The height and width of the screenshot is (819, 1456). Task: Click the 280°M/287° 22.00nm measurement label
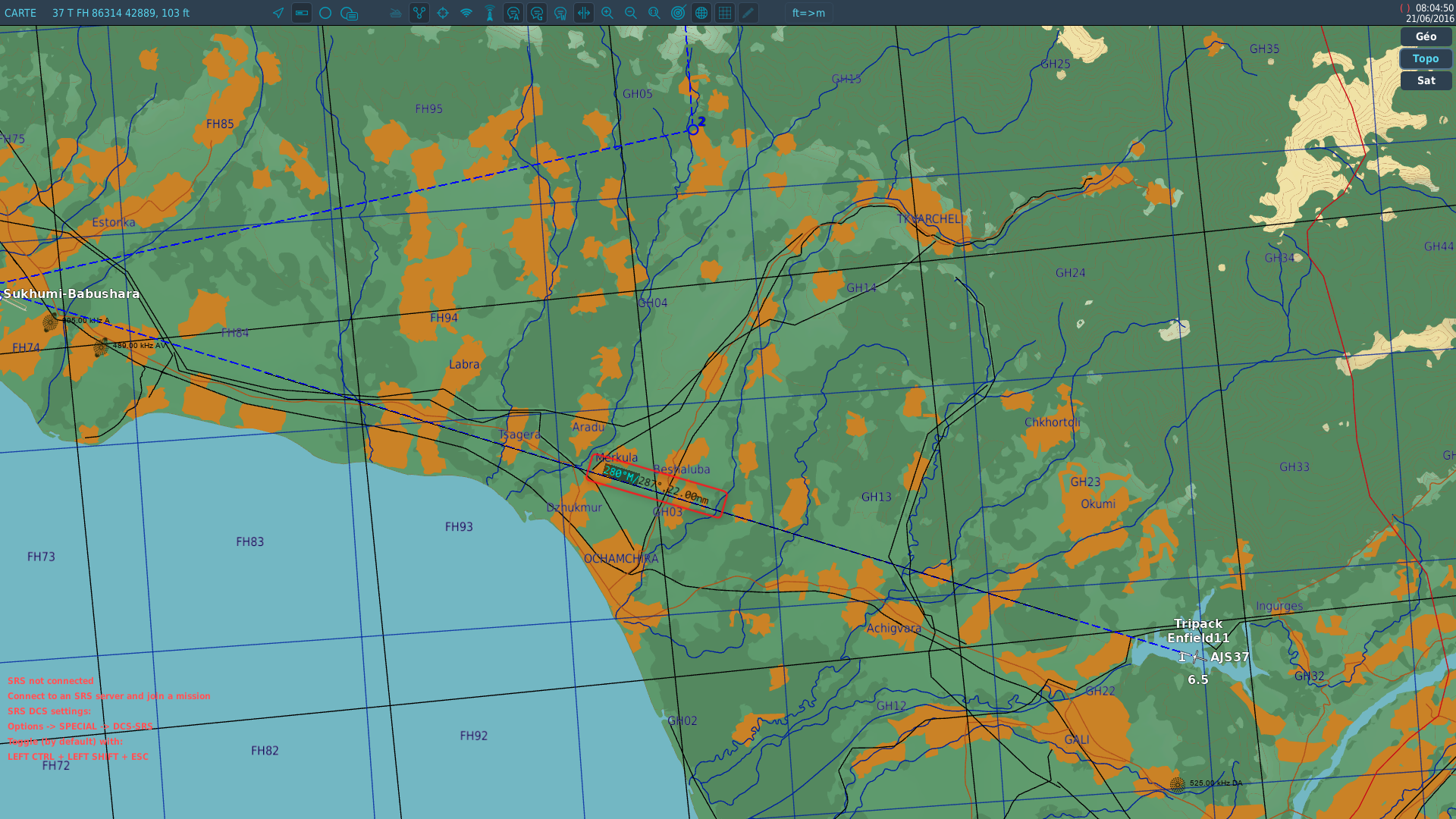655,485
